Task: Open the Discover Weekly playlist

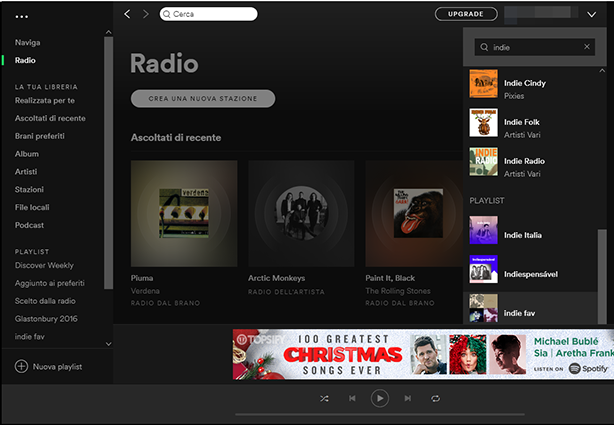Action: 44,265
